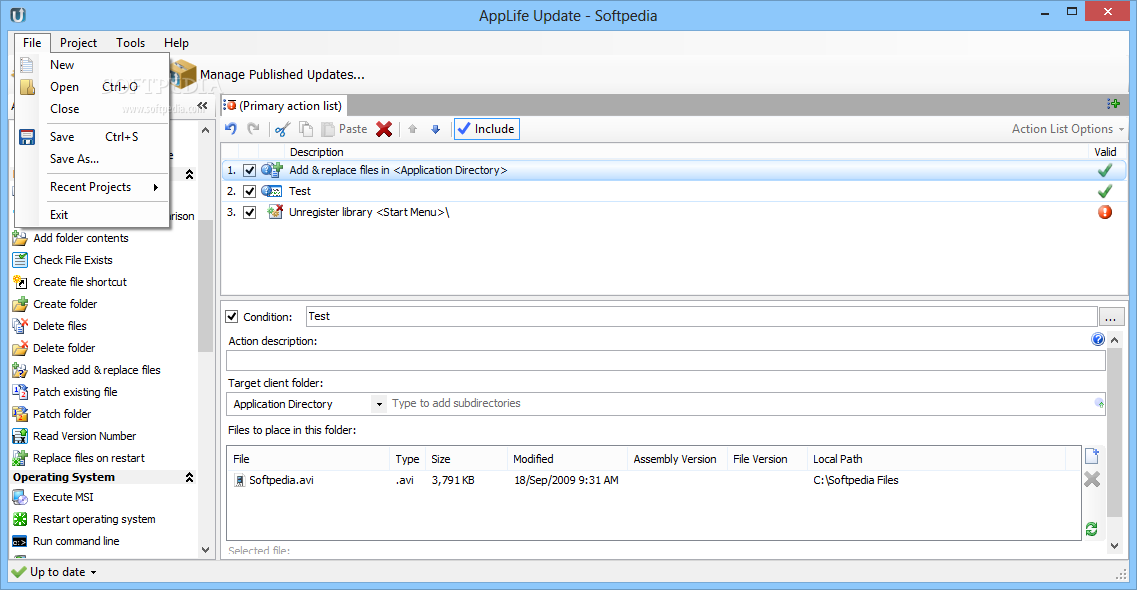Move action down with blue arrow icon
Screen dimensions: 1137x590
point(436,129)
